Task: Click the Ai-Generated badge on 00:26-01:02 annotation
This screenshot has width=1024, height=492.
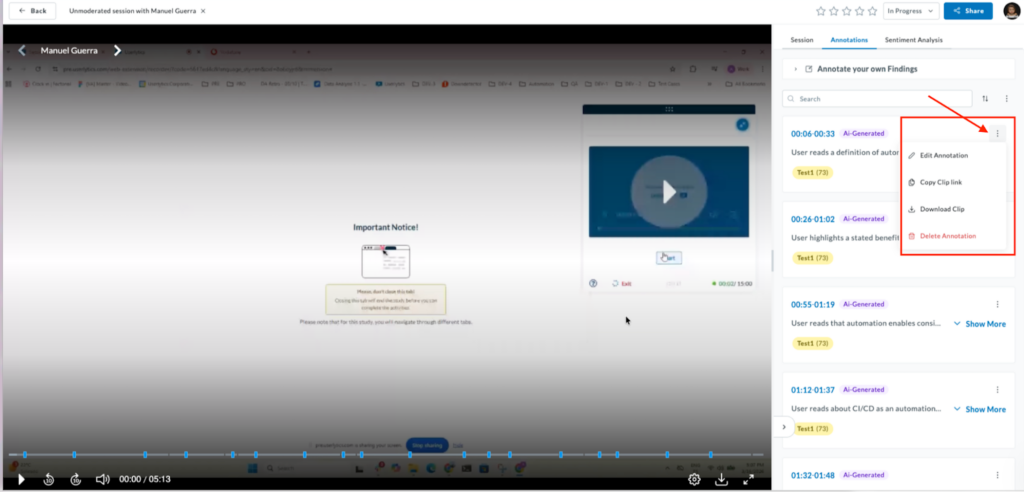Action: point(864,219)
